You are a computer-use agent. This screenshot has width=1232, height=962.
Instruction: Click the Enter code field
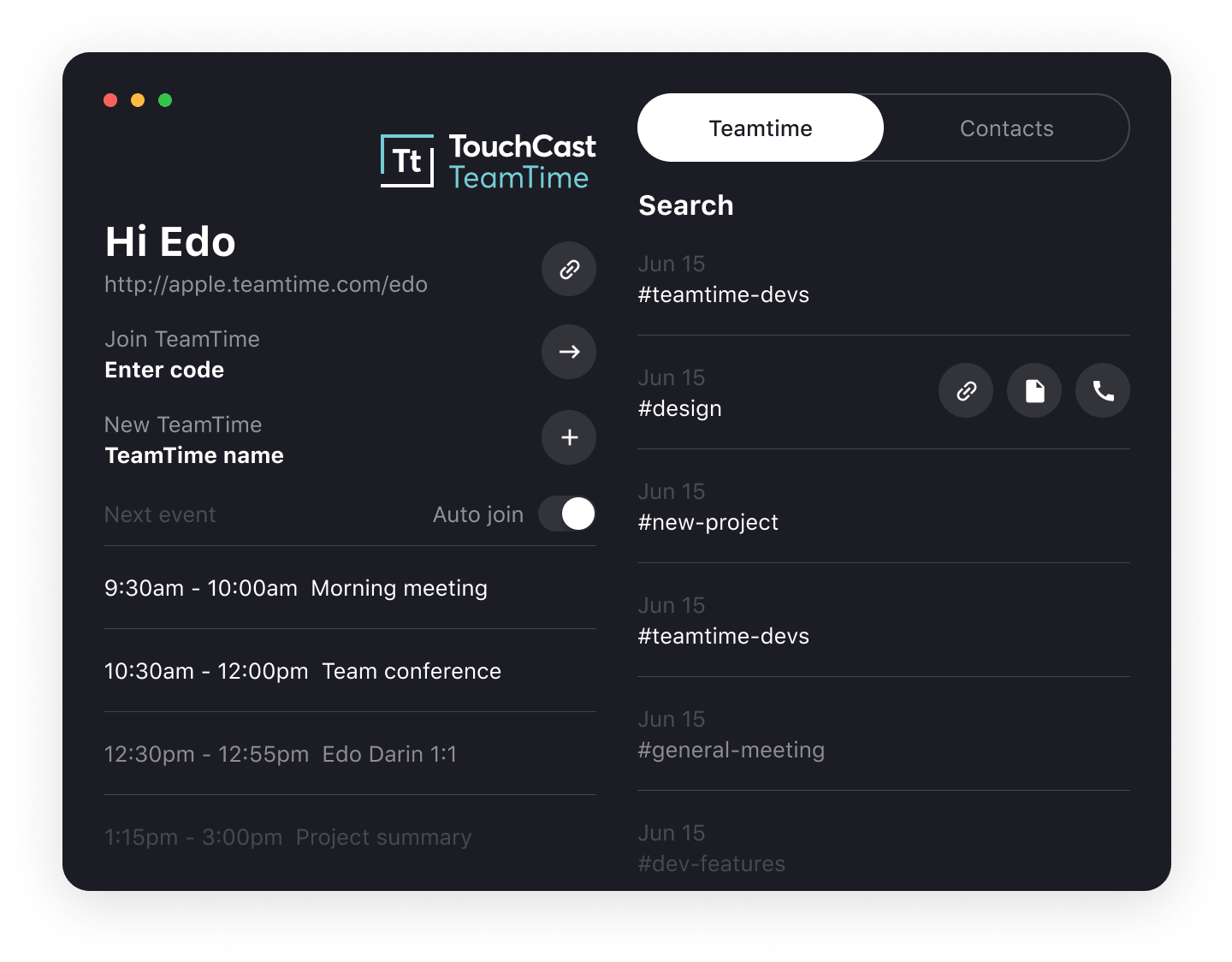[164, 370]
